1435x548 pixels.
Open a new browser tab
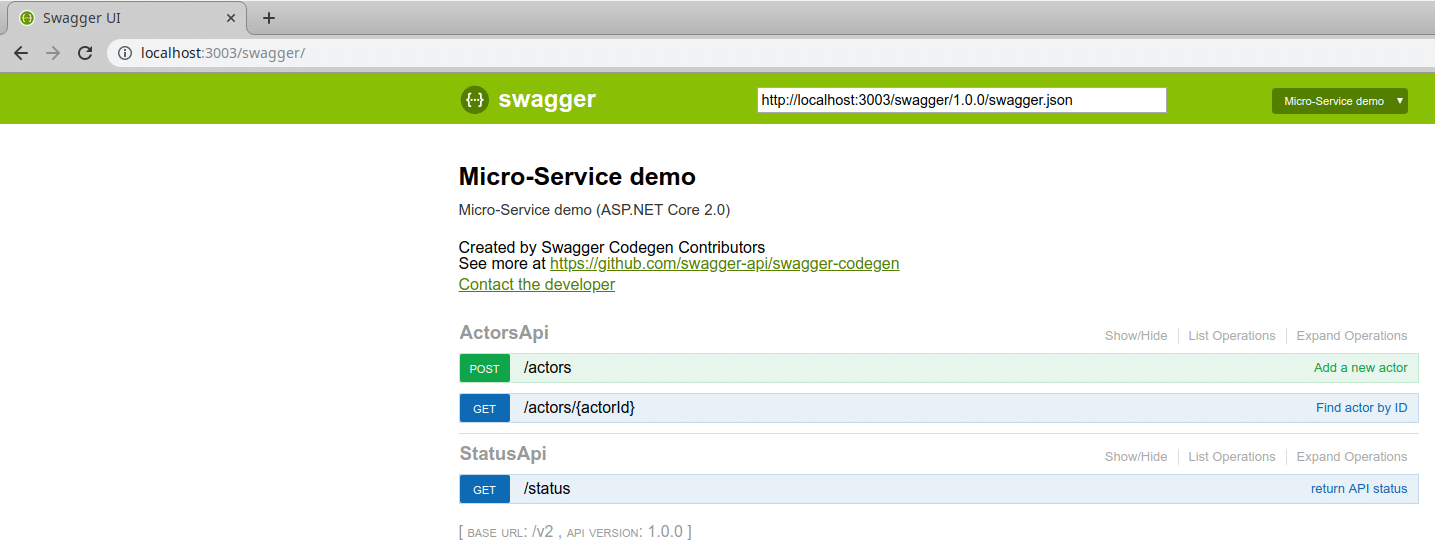click(268, 18)
